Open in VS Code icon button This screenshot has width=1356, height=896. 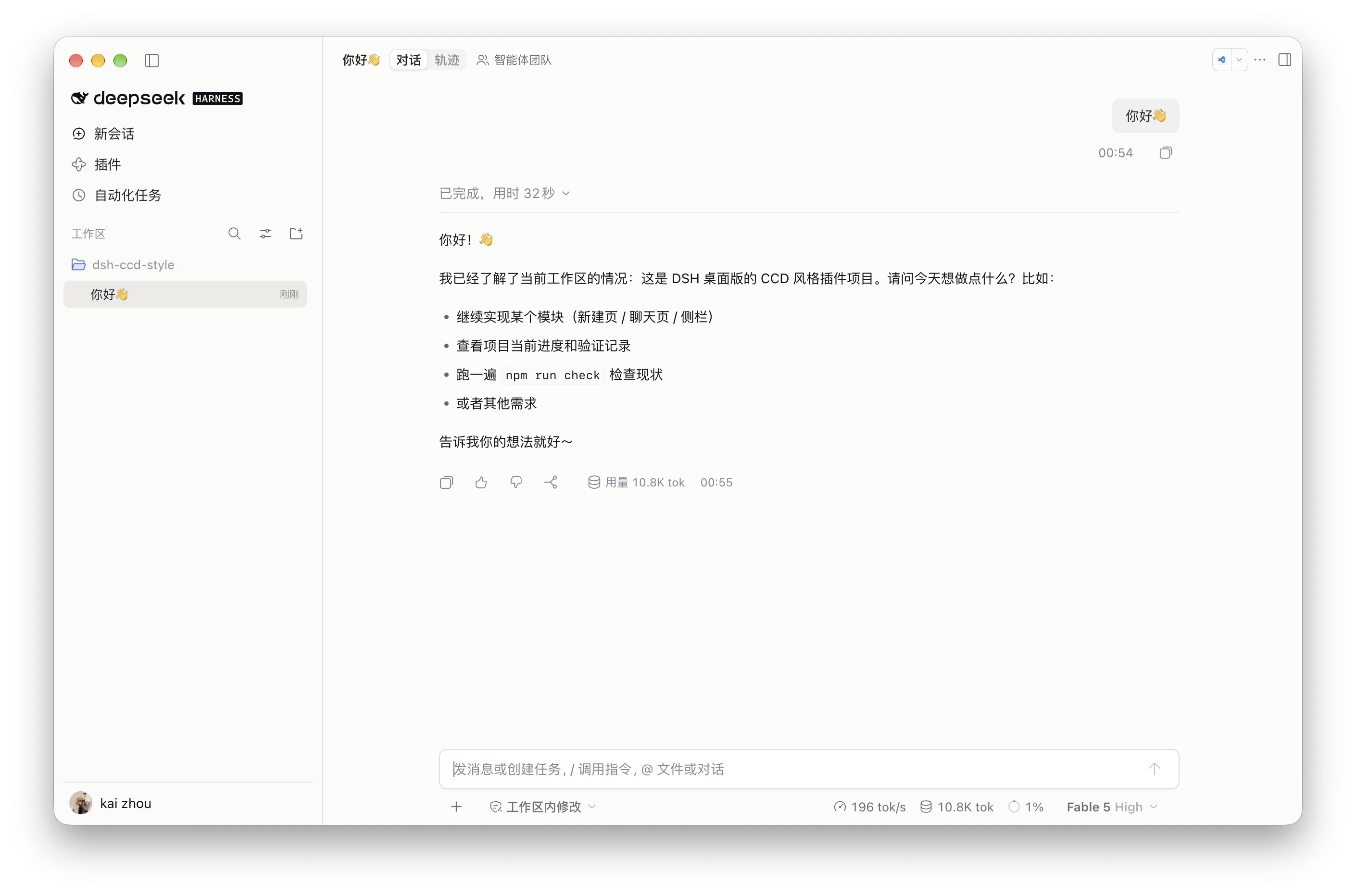(1222, 60)
